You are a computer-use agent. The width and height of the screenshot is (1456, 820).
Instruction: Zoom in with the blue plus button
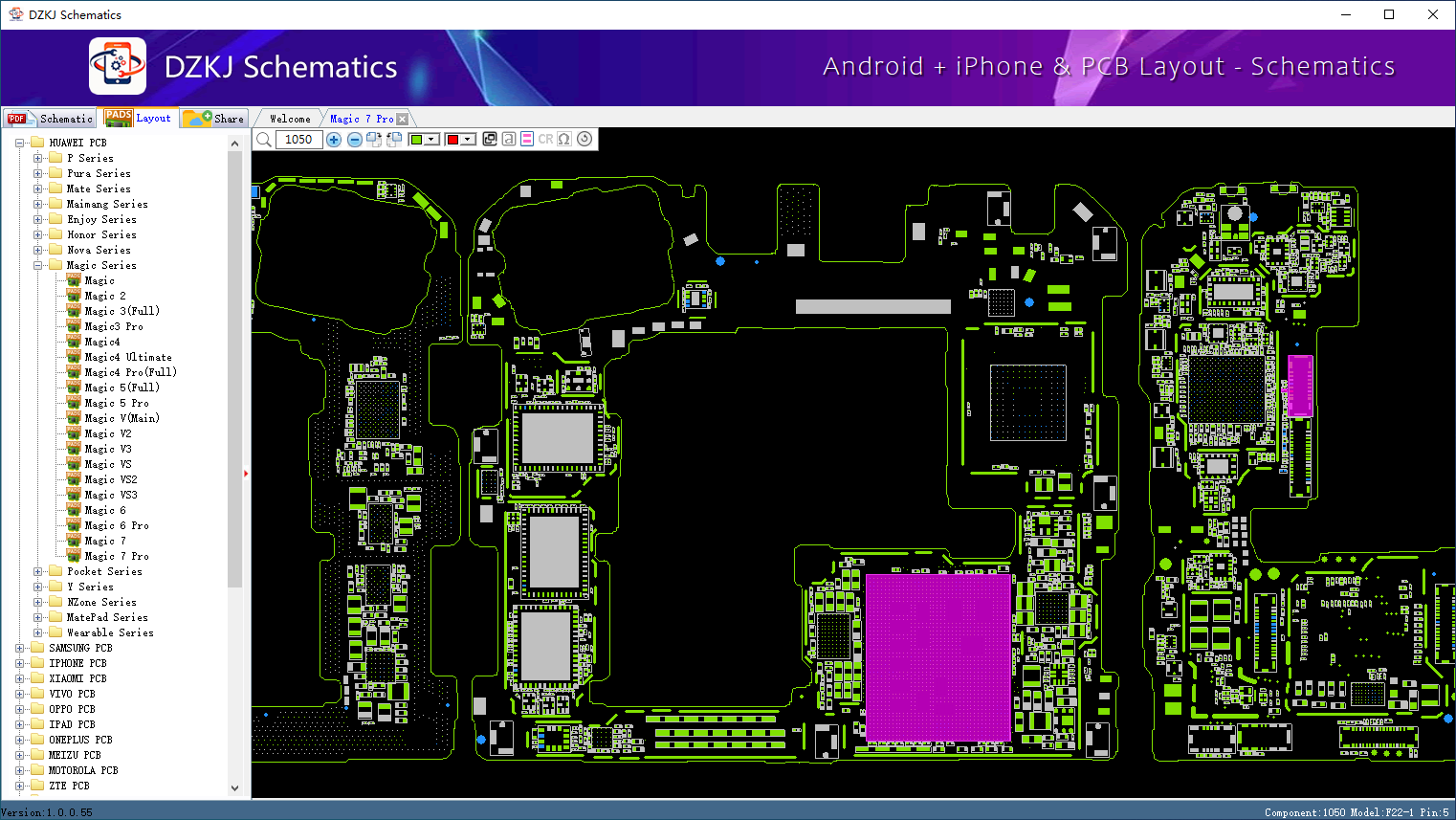pyautogui.click(x=334, y=140)
